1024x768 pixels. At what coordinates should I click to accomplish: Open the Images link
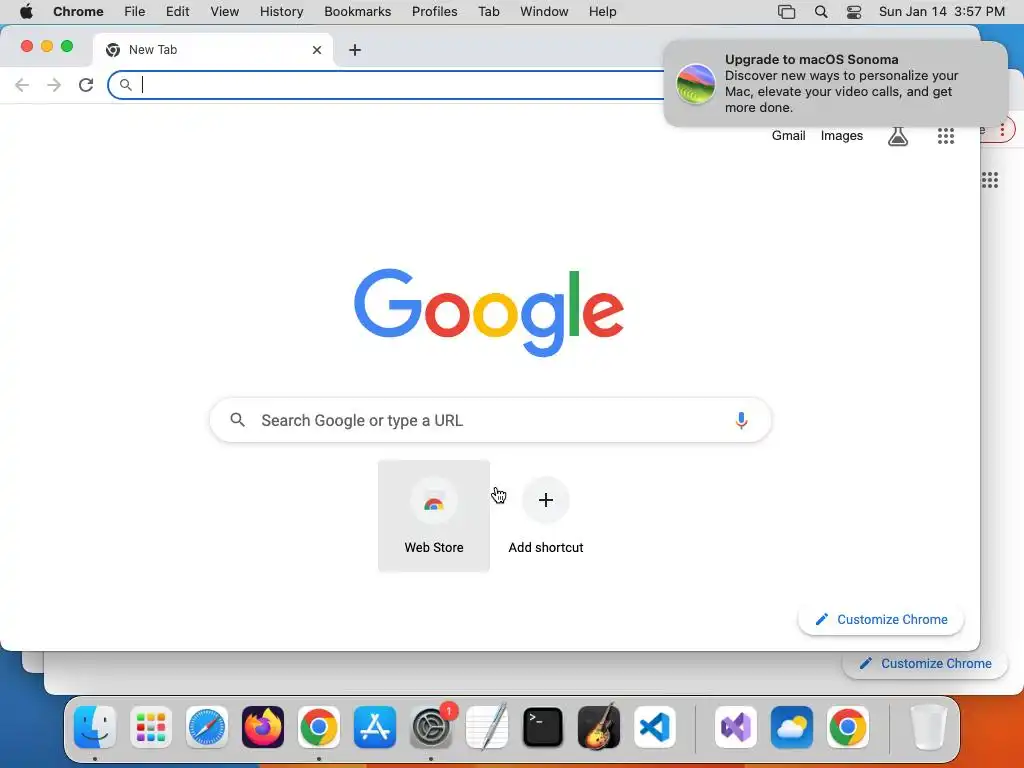842,136
